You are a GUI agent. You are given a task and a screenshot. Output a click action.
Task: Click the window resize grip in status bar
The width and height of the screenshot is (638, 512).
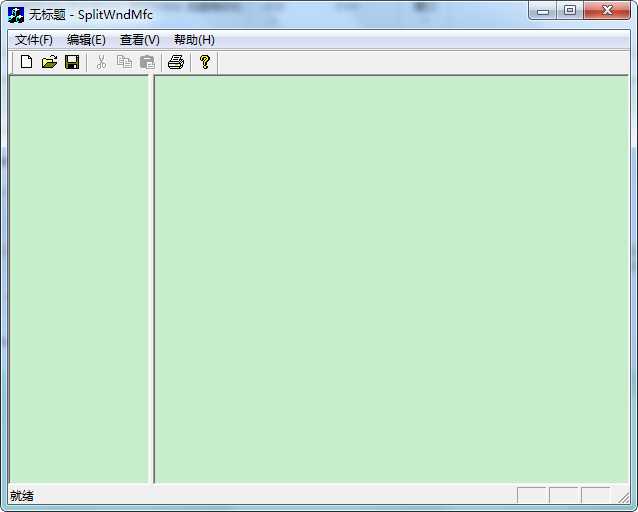coord(623,497)
